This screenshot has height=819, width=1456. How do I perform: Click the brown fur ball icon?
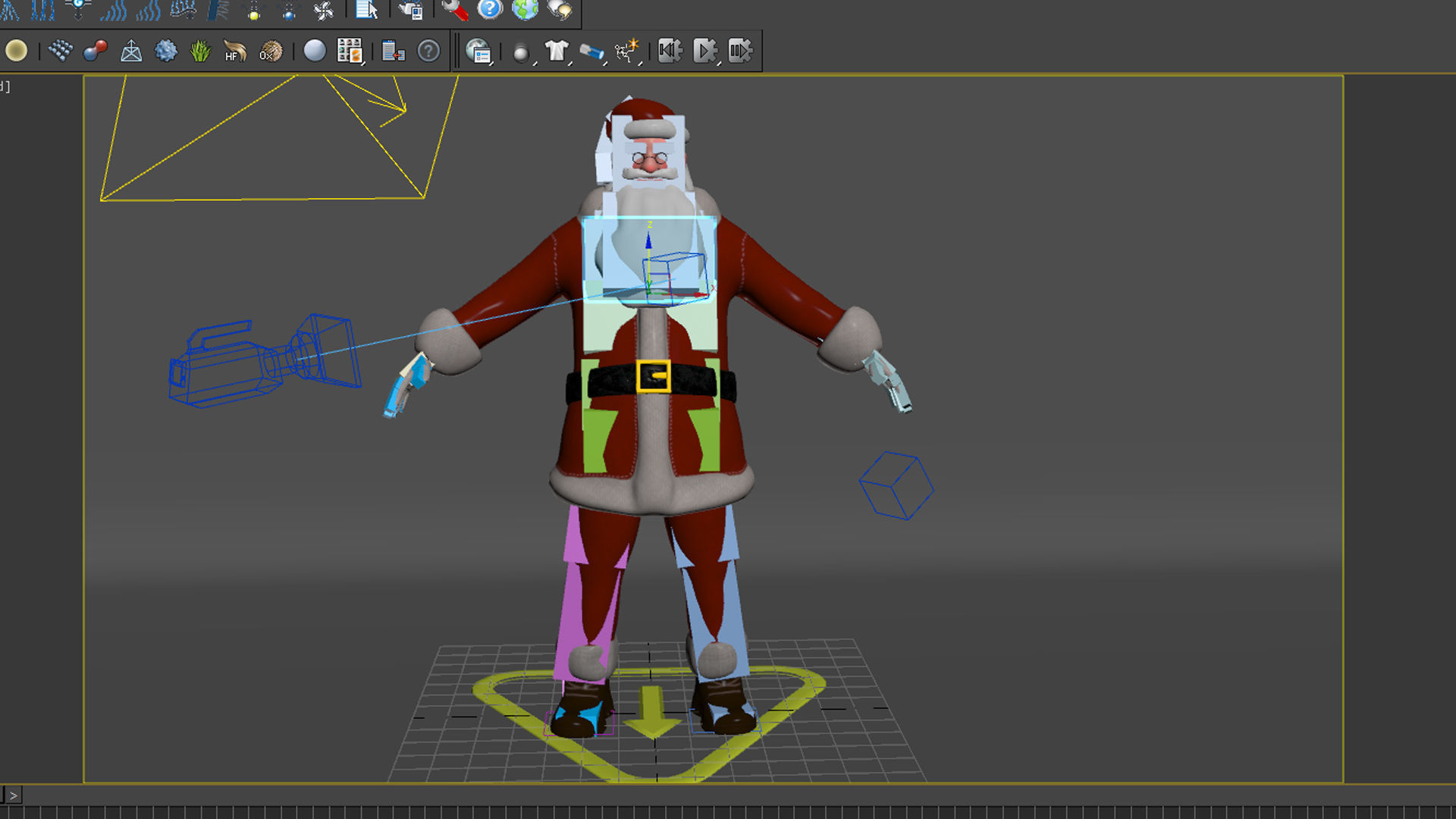point(271,51)
